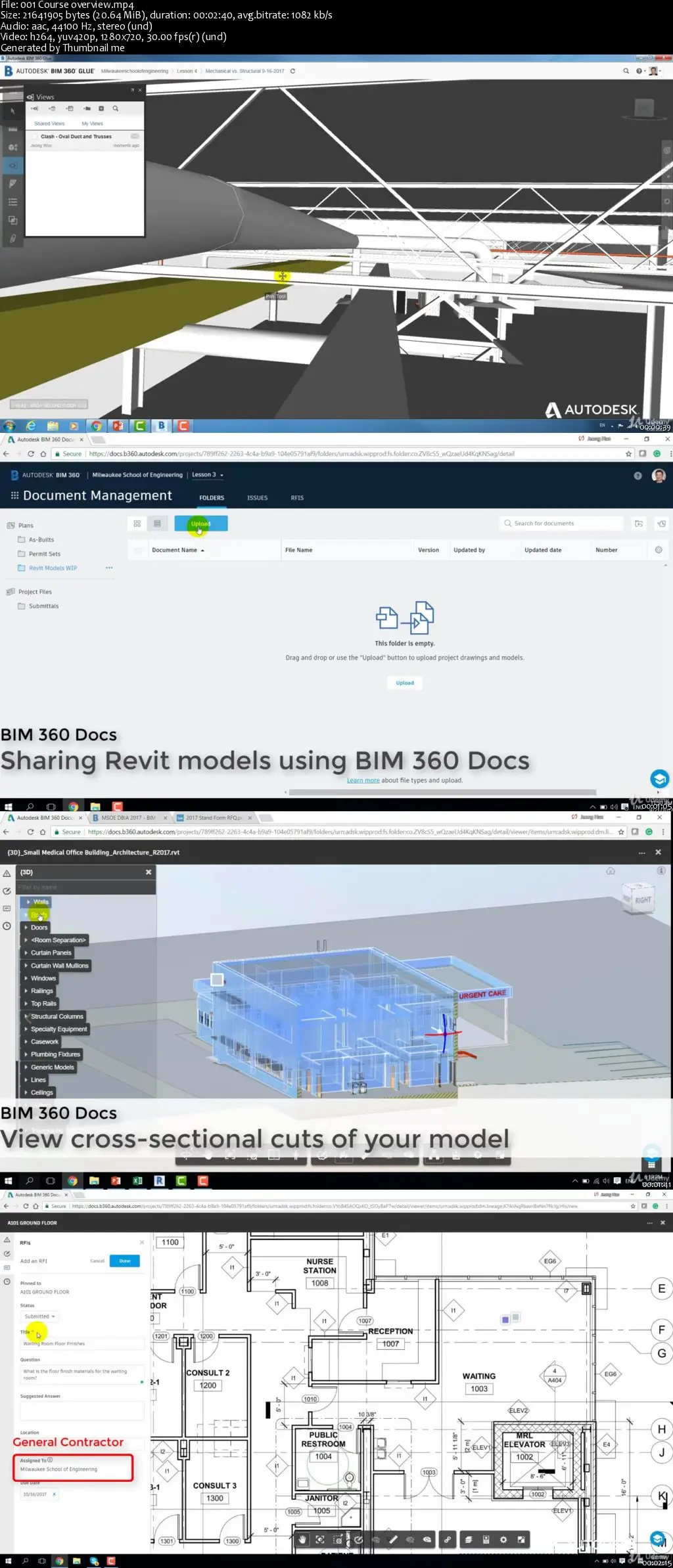Select the pan hand tool in the A101 sheet toolbar
Screen dimensions: 673x1568
302,1539
